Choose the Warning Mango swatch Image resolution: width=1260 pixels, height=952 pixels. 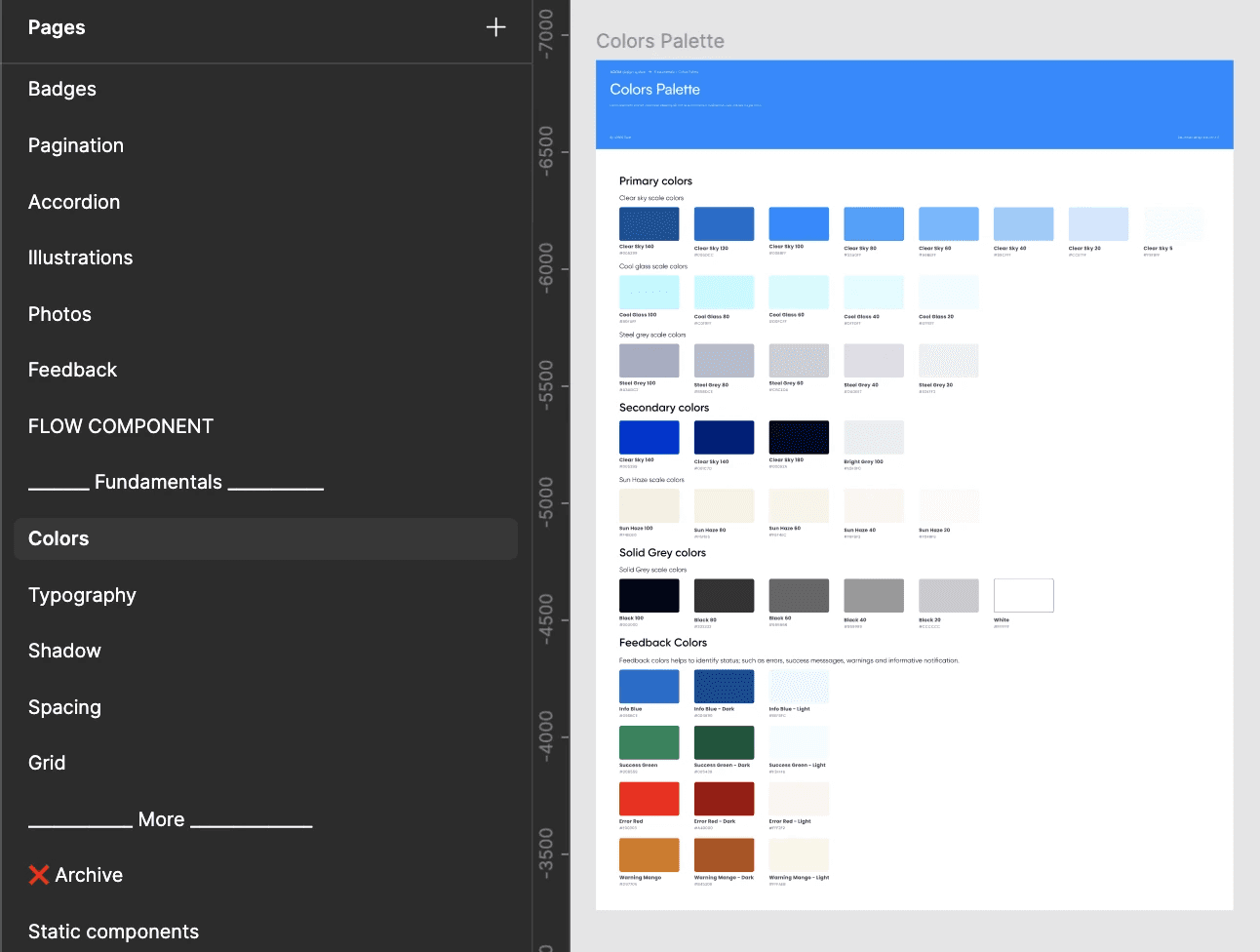pyautogui.click(x=650, y=854)
